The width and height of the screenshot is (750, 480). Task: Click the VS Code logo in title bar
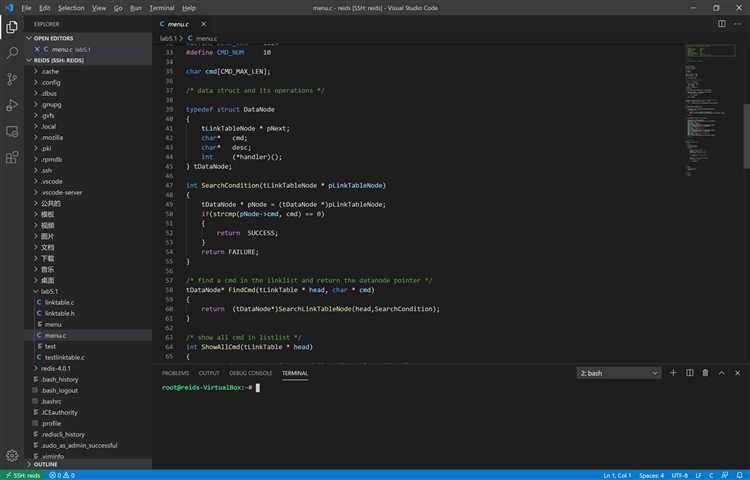pyautogui.click(x=9, y=8)
